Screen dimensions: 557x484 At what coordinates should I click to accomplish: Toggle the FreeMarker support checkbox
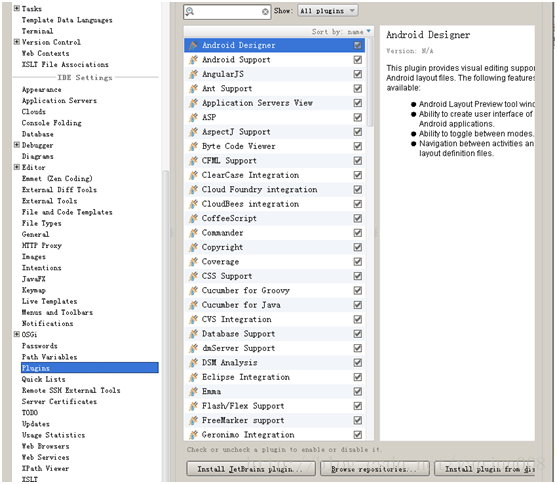pyautogui.click(x=358, y=420)
